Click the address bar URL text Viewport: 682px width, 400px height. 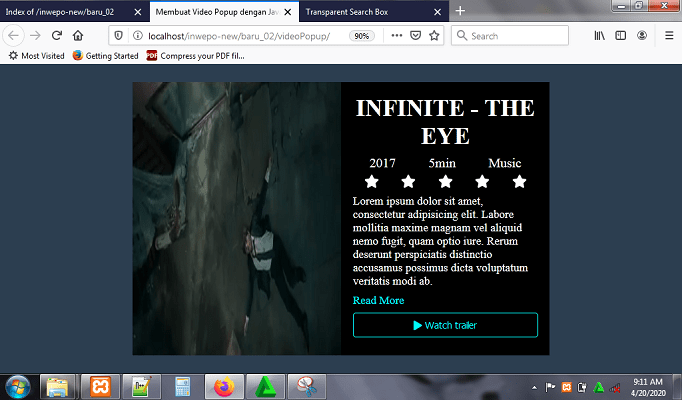(x=239, y=36)
